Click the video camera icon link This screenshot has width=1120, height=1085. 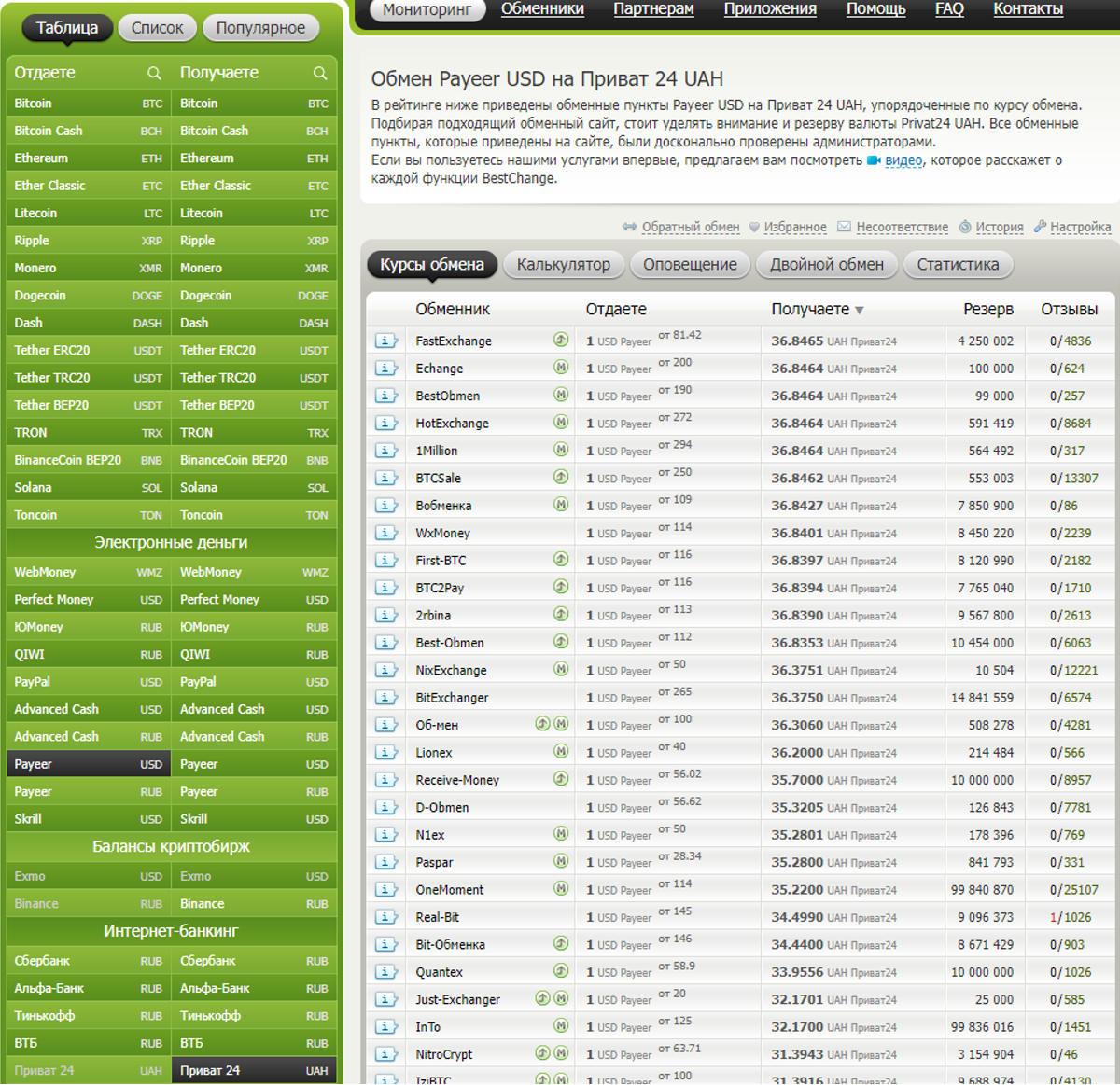pyautogui.click(x=874, y=160)
